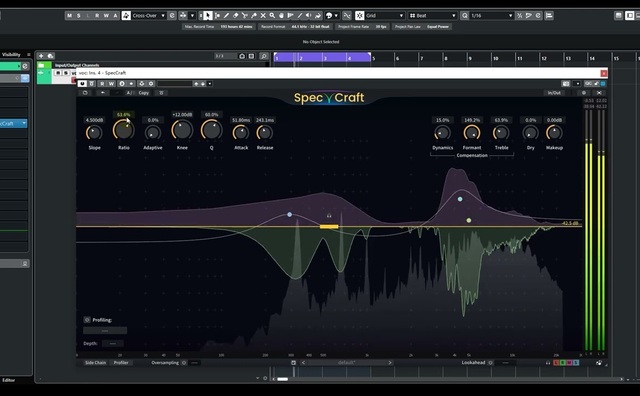Click the track camera snapshot icon
The width and height of the screenshot is (640, 396).
click(x=242, y=56)
